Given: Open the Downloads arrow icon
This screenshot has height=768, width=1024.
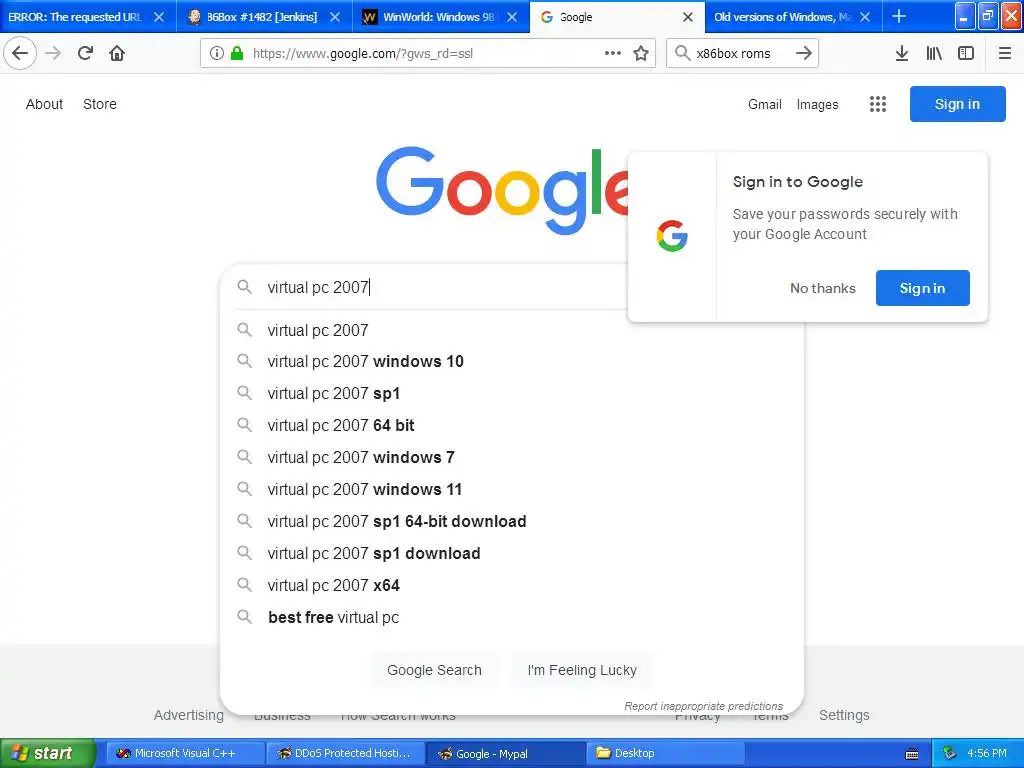Looking at the screenshot, I should 901,54.
